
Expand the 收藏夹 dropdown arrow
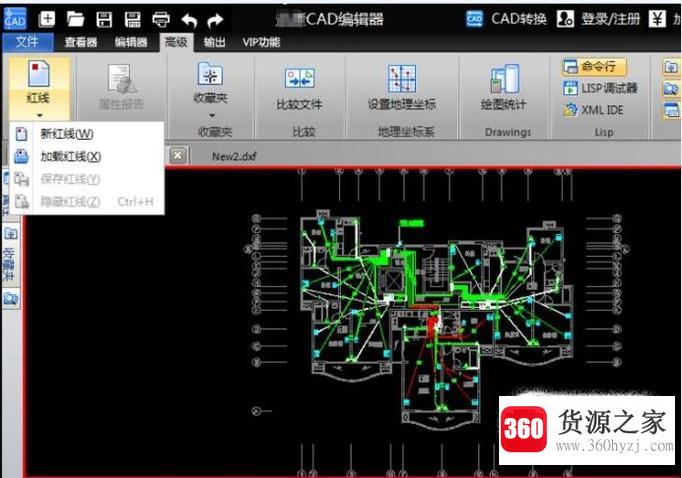click(212, 115)
